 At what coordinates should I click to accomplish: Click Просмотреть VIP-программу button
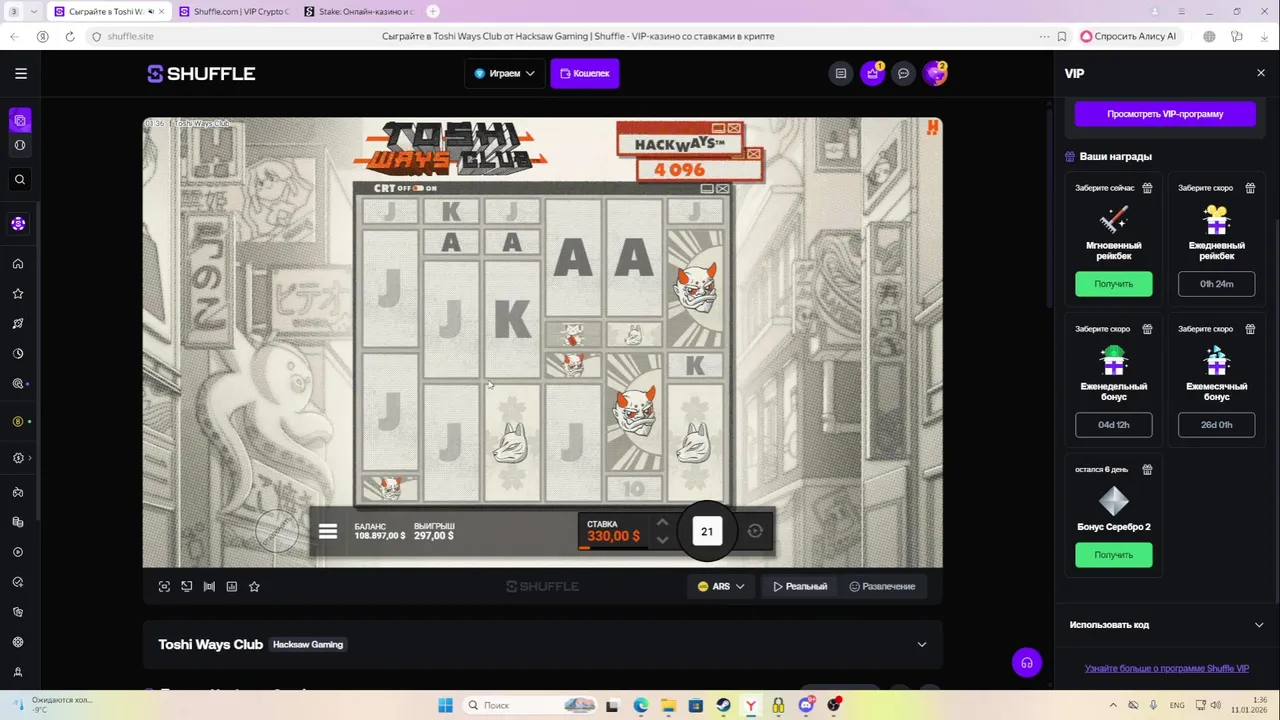tap(1165, 114)
